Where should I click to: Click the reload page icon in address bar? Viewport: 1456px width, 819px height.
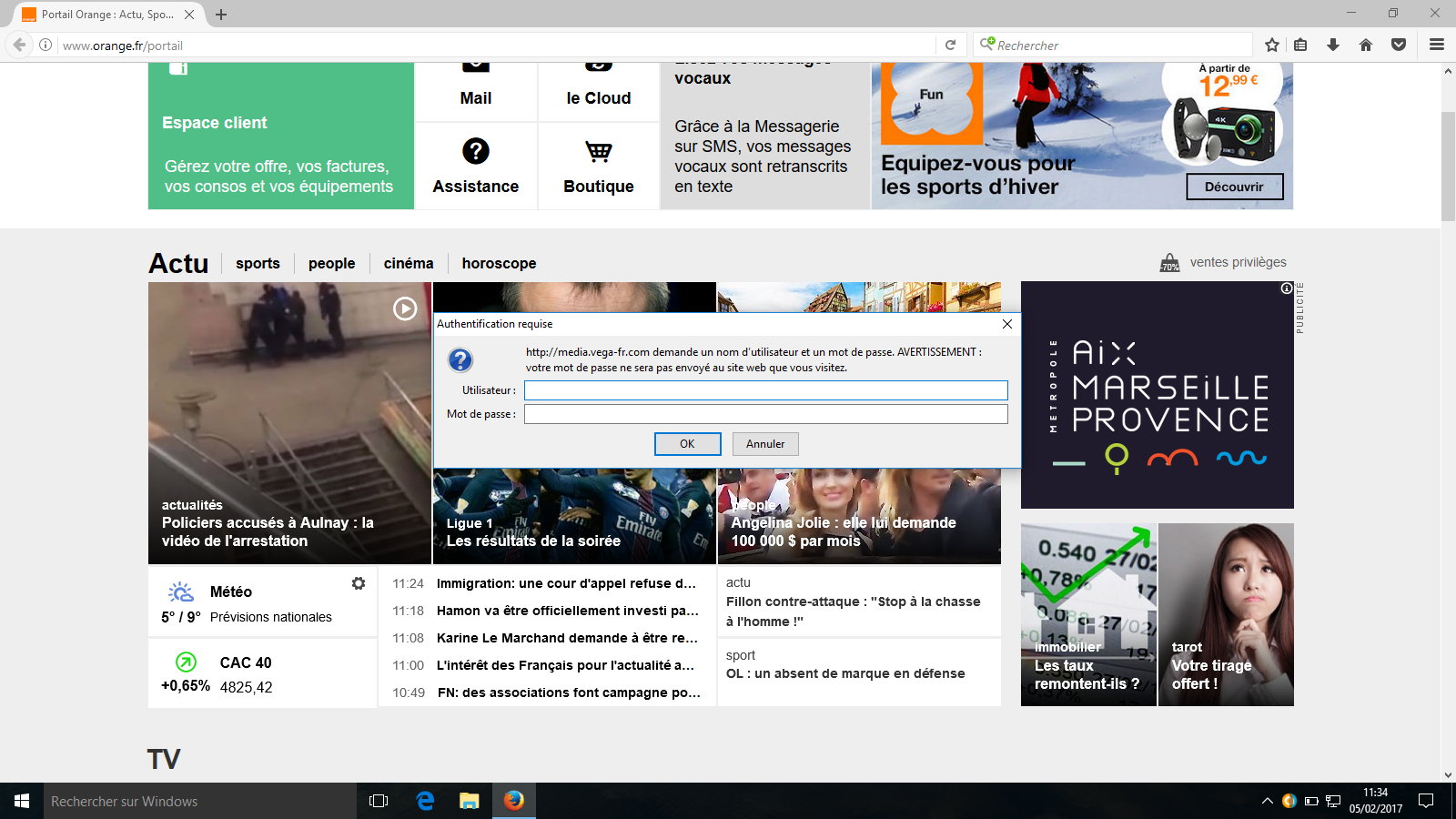pos(950,45)
